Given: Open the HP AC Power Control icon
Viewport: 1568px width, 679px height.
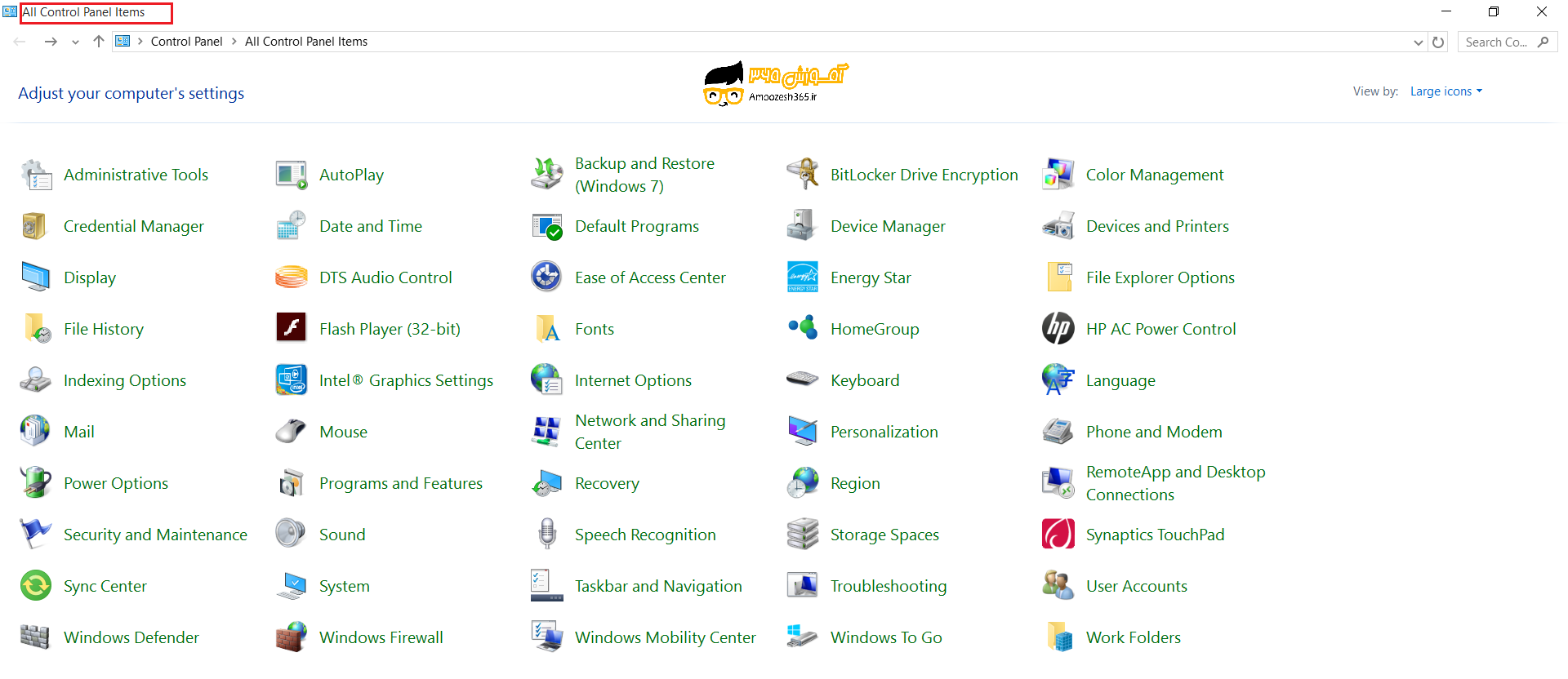Looking at the screenshot, I should (x=1058, y=329).
